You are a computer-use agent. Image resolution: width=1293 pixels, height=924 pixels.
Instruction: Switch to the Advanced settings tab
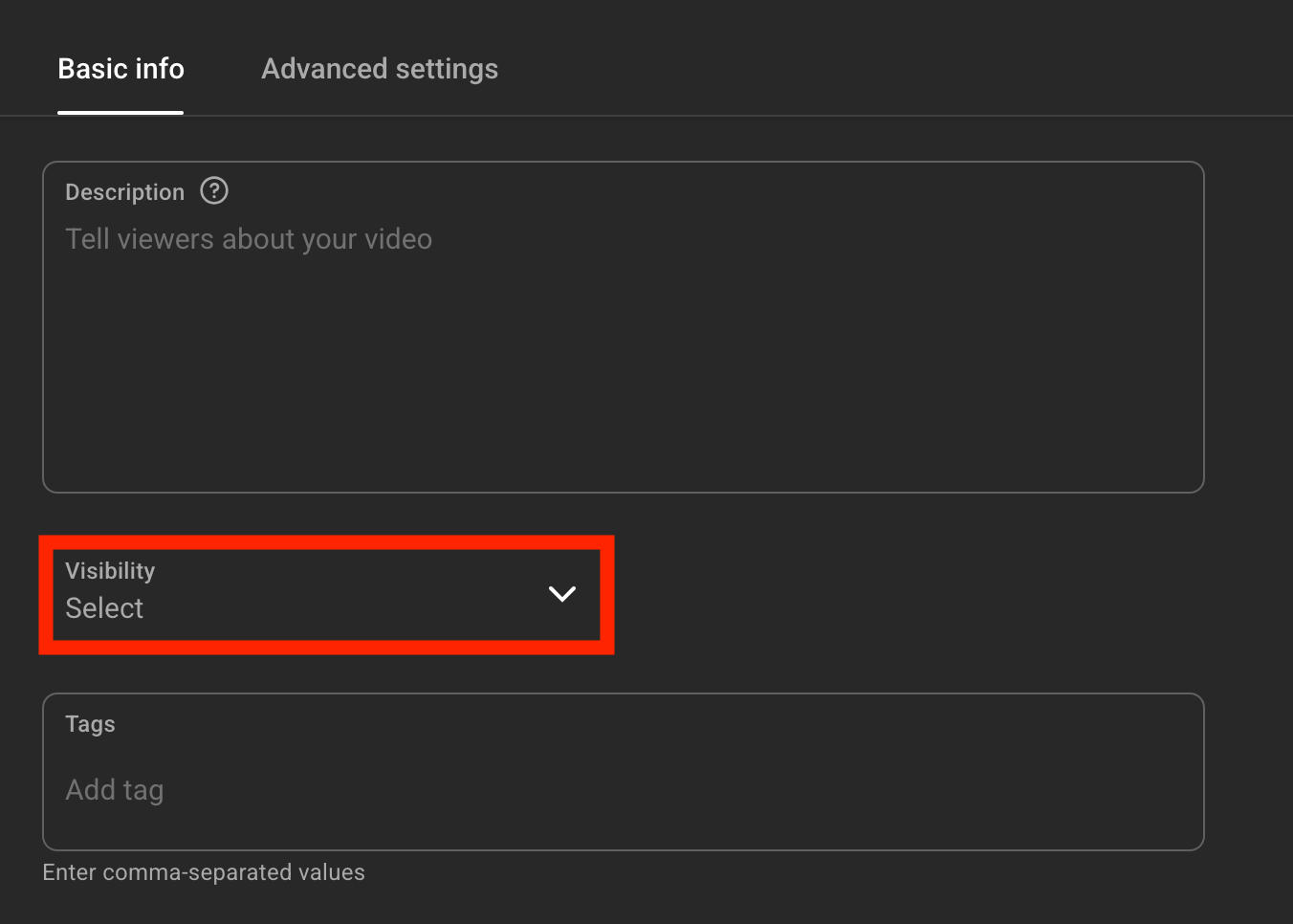(380, 69)
